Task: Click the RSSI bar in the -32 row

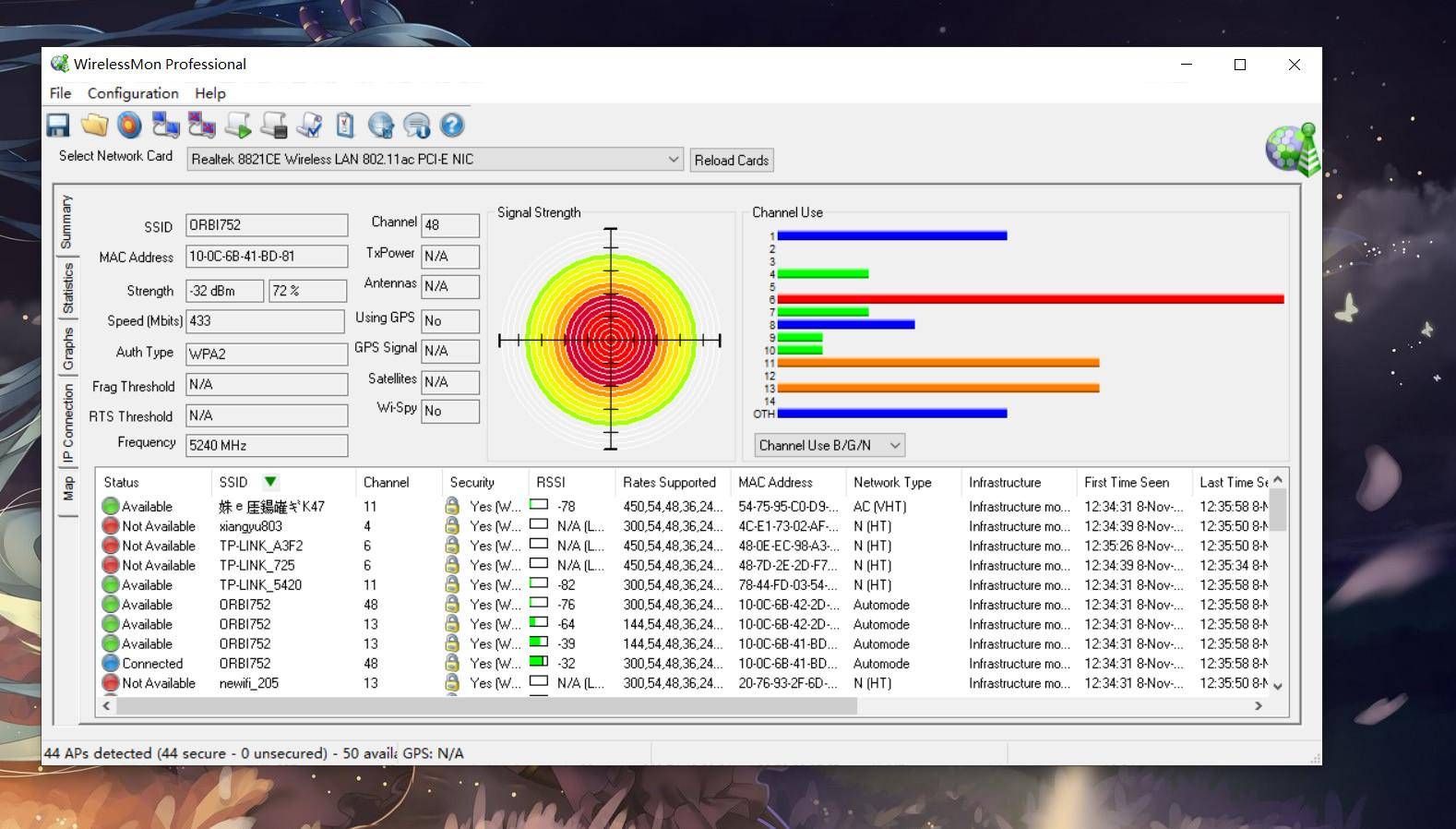Action: tap(539, 662)
